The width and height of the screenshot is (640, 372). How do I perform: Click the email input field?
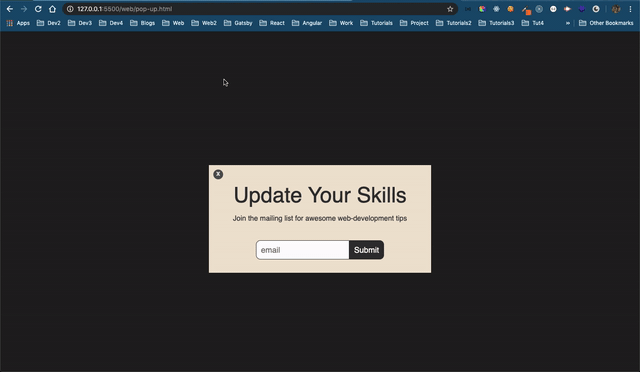(x=302, y=250)
